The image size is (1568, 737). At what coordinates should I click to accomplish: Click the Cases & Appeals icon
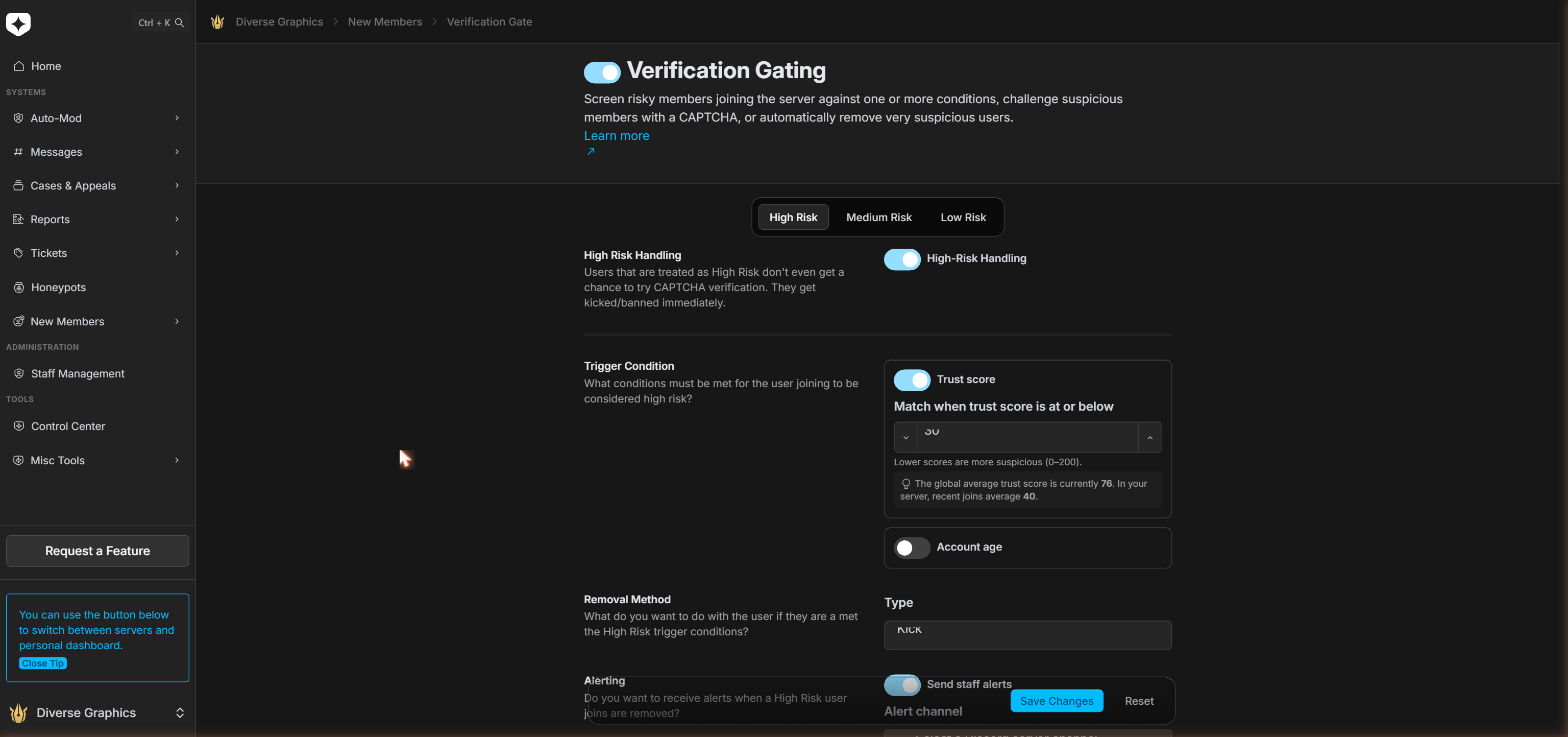18,185
